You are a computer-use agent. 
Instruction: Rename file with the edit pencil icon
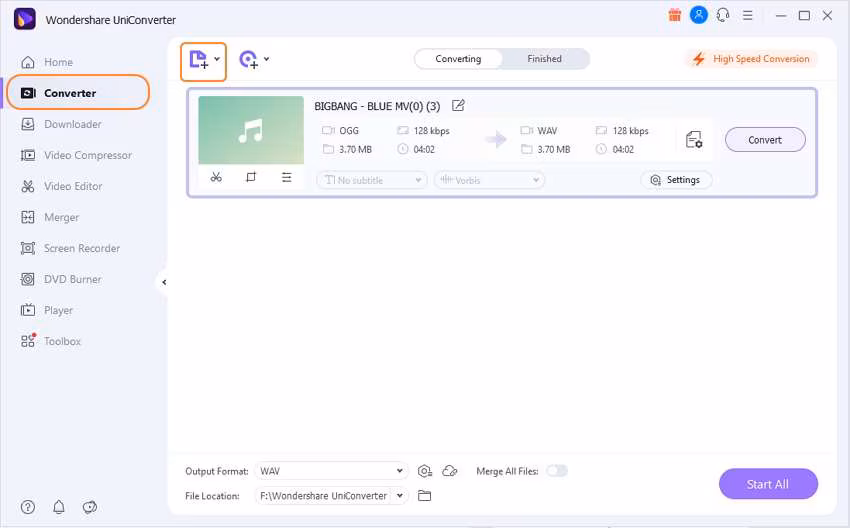click(458, 105)
